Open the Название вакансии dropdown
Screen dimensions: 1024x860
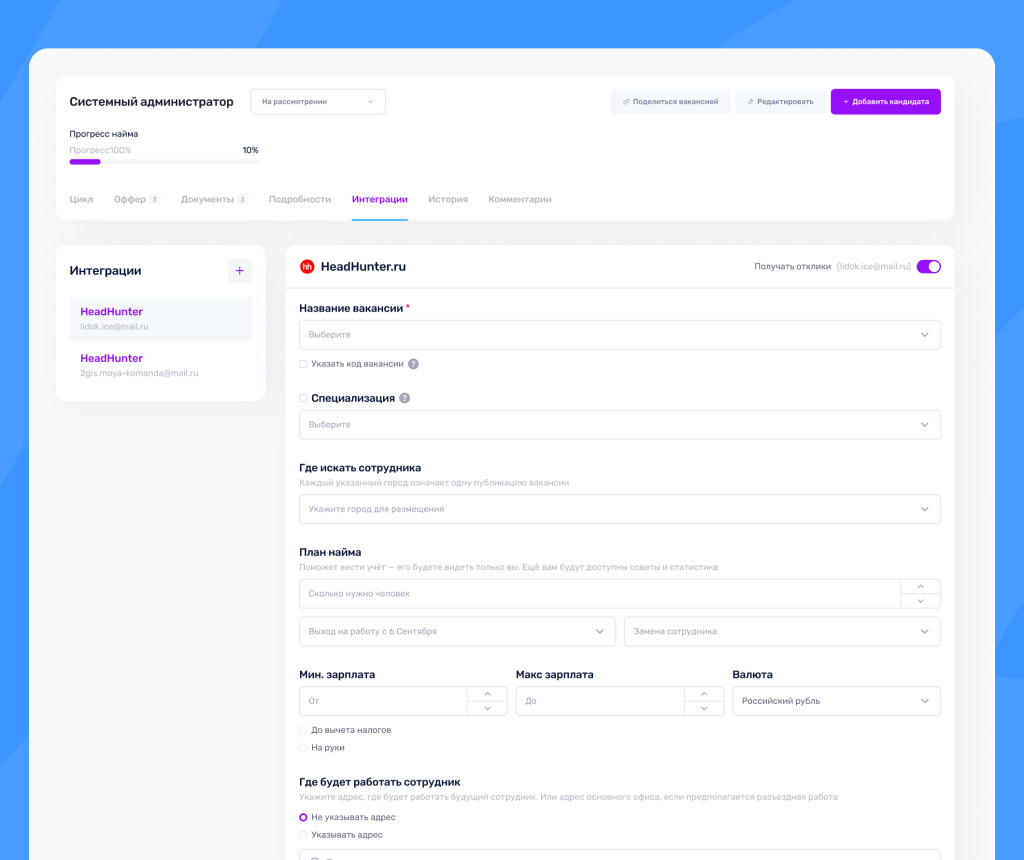tap(620, 335)
